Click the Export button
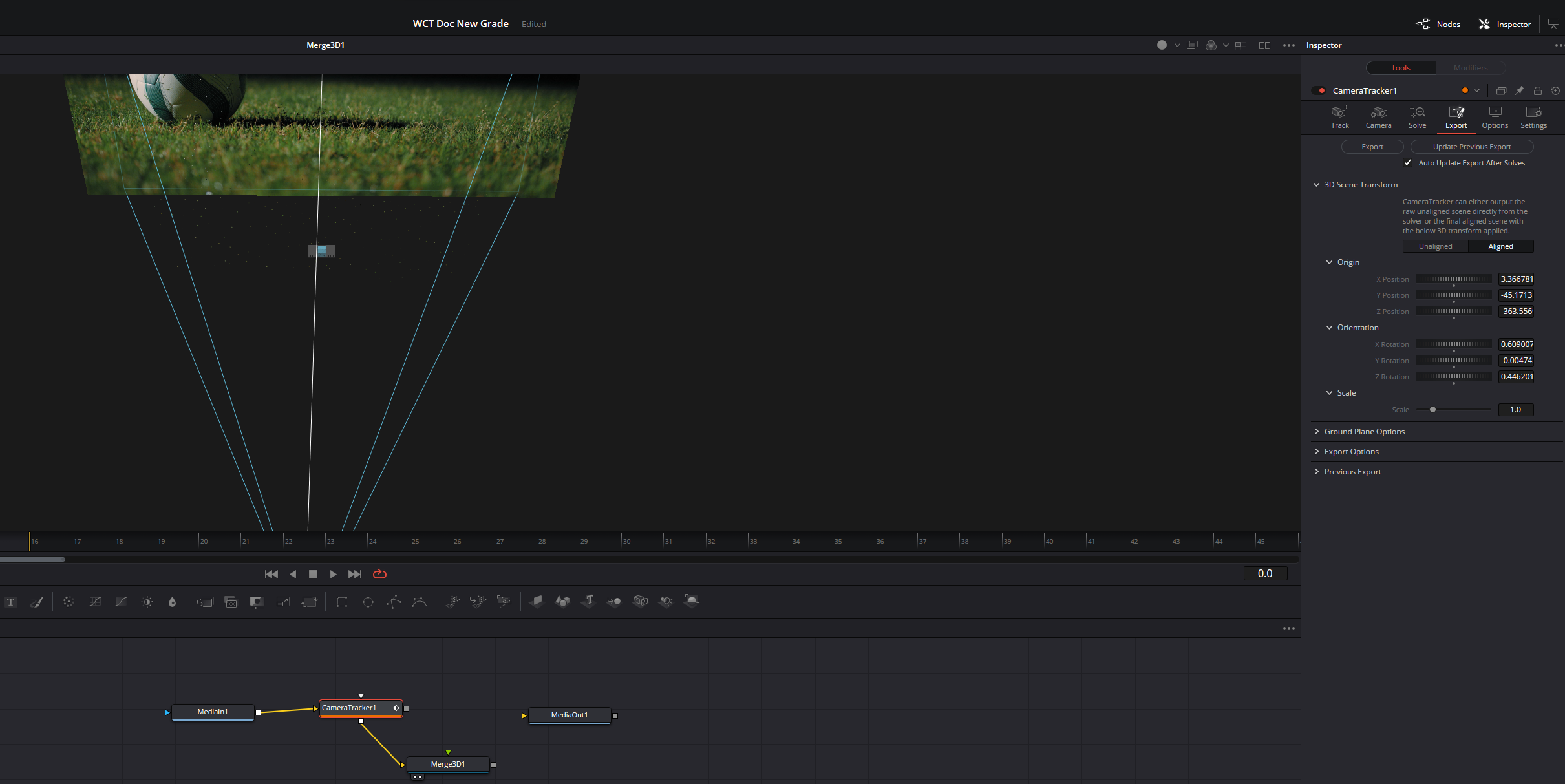The image size is (1565, 784). [x=1372, y=147]
